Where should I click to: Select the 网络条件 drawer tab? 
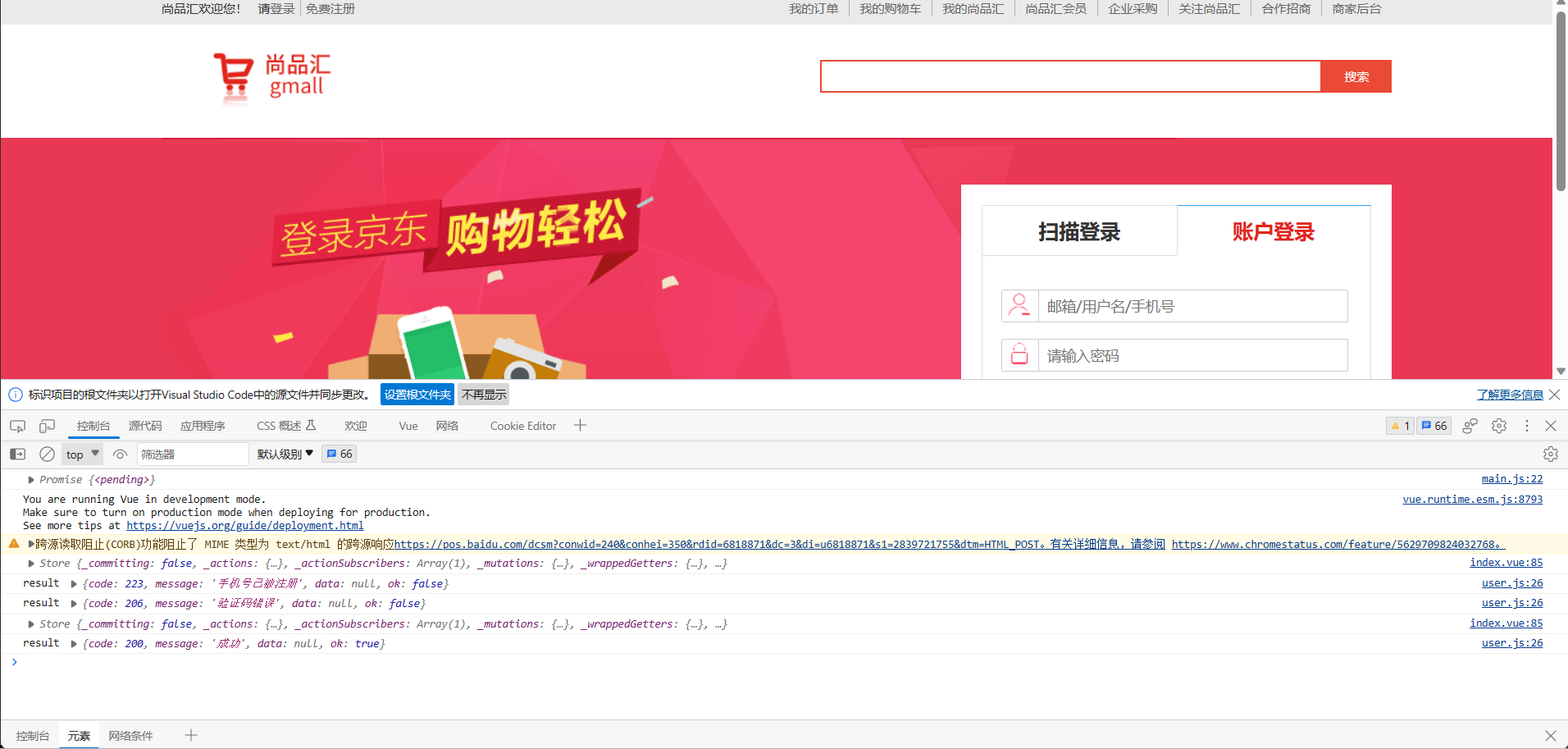130,736
